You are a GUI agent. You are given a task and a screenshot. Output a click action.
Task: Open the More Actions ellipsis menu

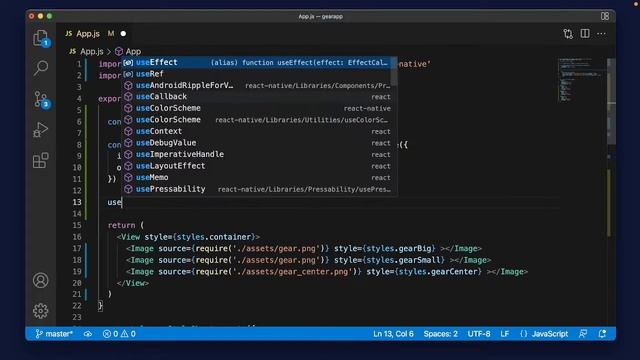601,34
